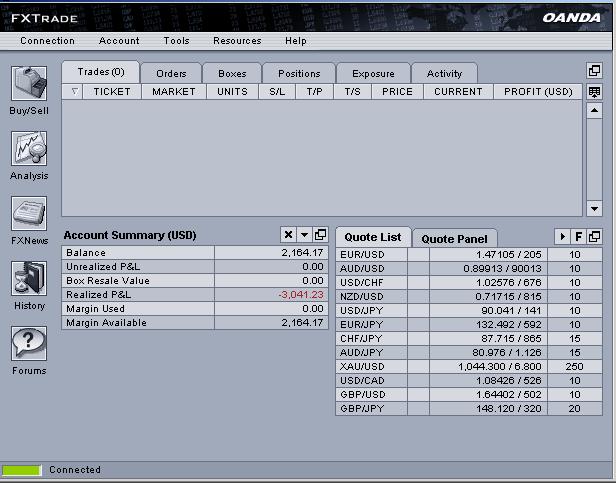Sort by PRICE column header
The width and height of the screenshot is (616, 483).
(397, 92)
